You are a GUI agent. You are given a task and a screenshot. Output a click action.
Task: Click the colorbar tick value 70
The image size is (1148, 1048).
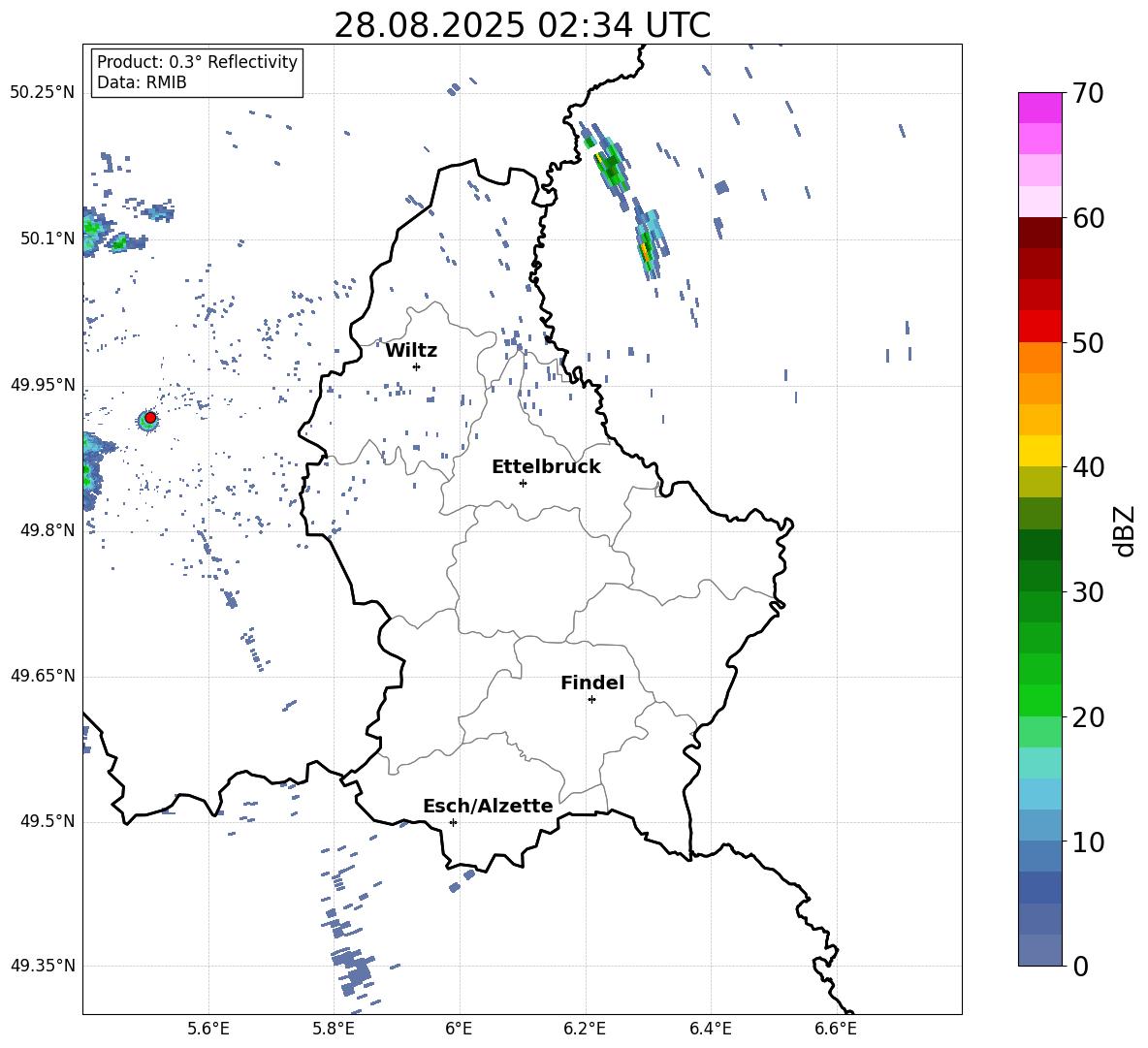(x=1088, y=94)
